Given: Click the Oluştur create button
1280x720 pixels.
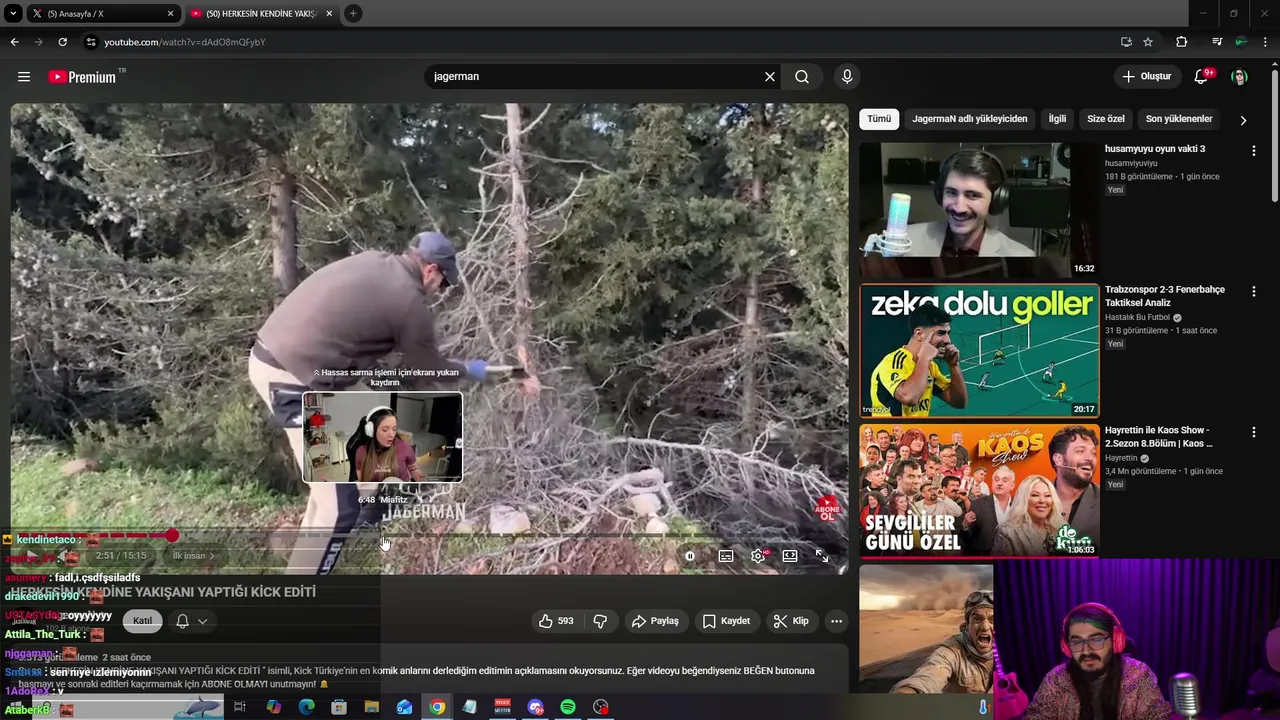Looking at the screenshot, I should (x=1146, y=77).
